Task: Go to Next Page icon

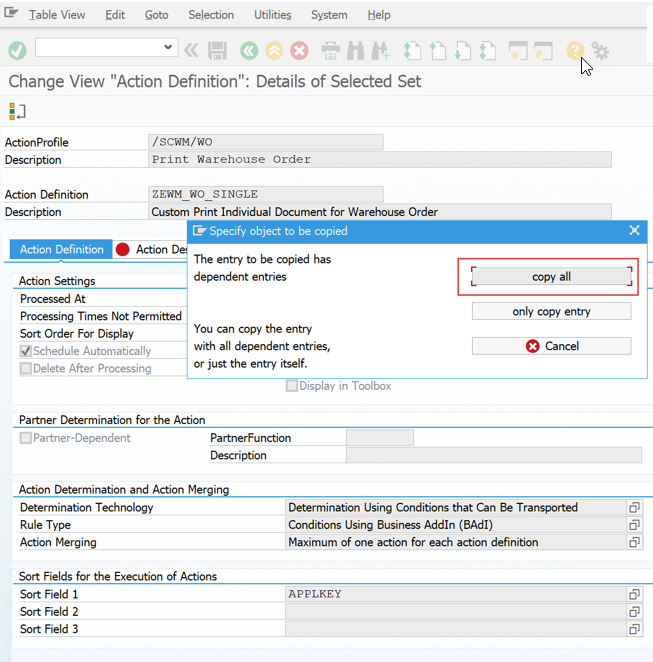Action: coord(463,51)
